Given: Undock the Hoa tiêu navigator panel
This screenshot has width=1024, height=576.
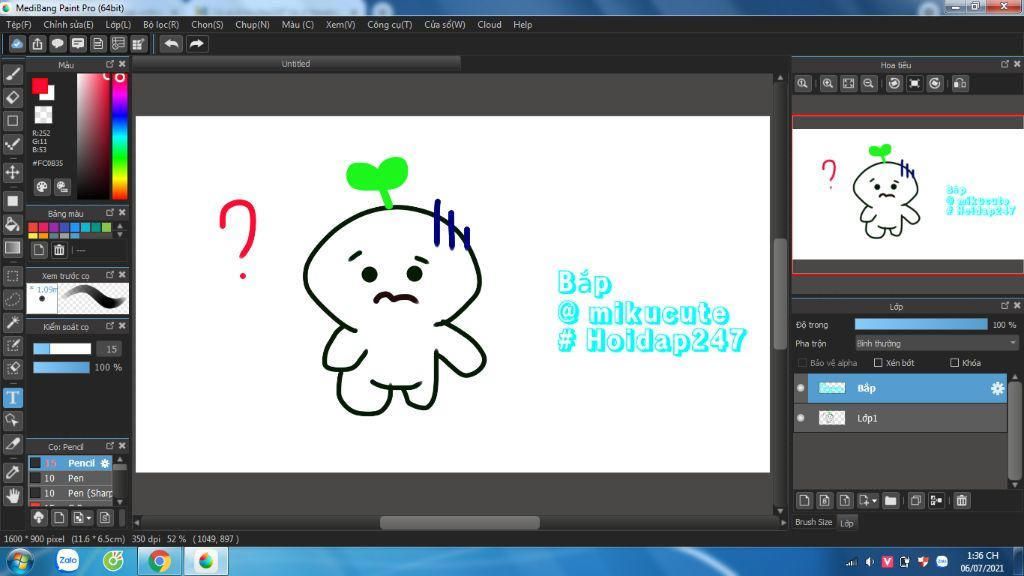Looking at the screenshot, I should pyautogui.click(x=1004, y=64).
